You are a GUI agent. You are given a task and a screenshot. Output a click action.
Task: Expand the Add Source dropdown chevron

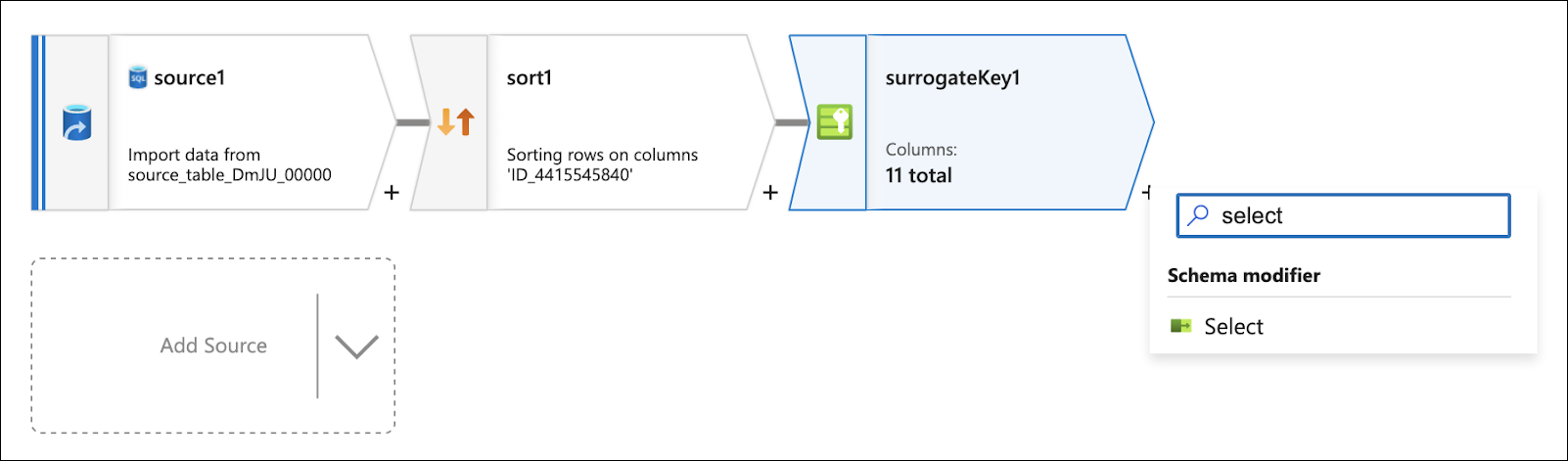[x=356, y=346]
